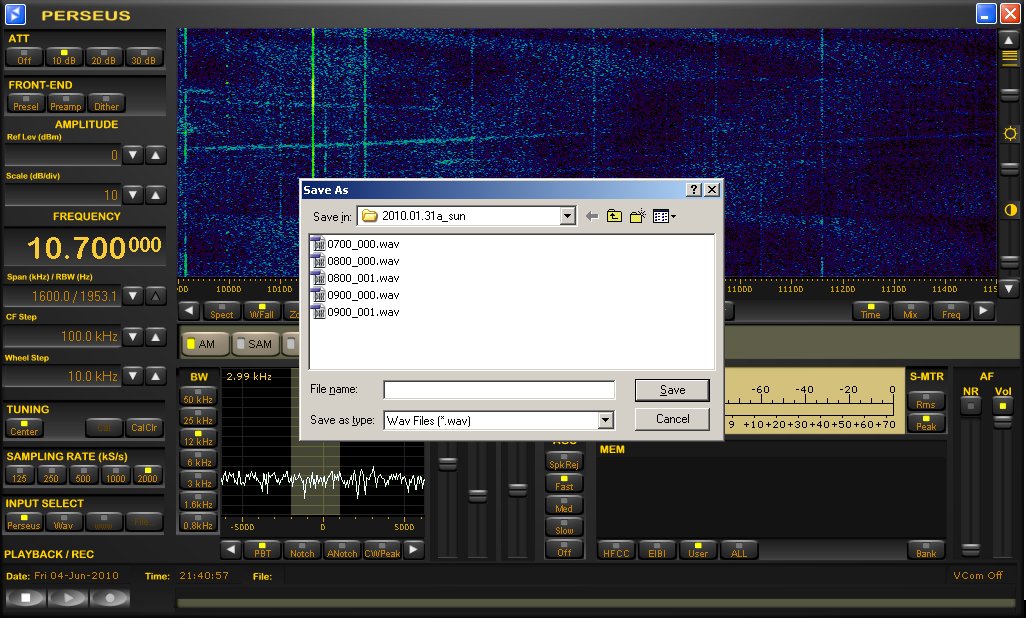Image resolution: width=1026 pixels, height=618 pixels.
Task: Decrease the Span/RBW setting
Action: [x=133, y=296]
